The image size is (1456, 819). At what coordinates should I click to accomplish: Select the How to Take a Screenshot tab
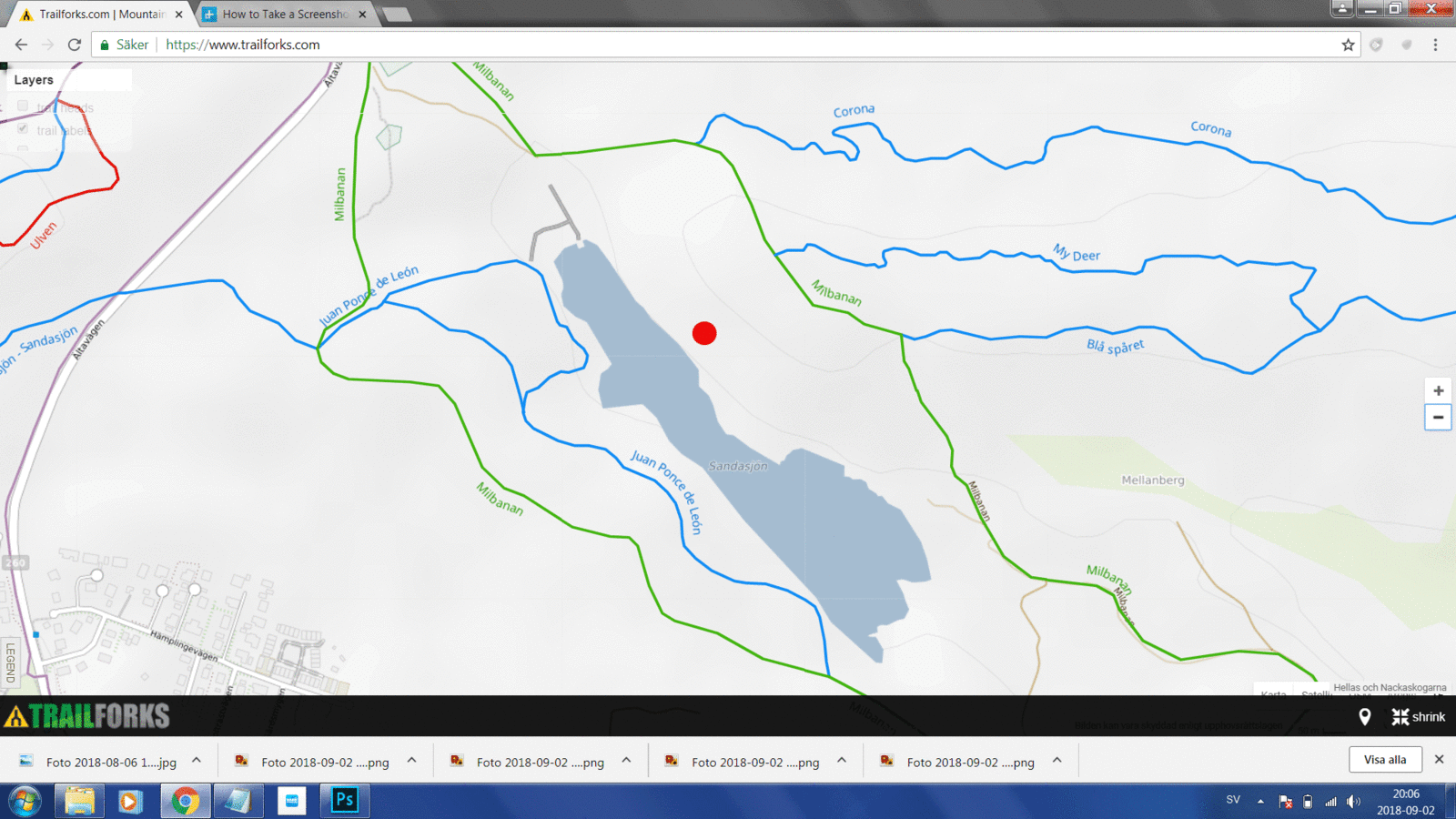(x=282, y=14)
